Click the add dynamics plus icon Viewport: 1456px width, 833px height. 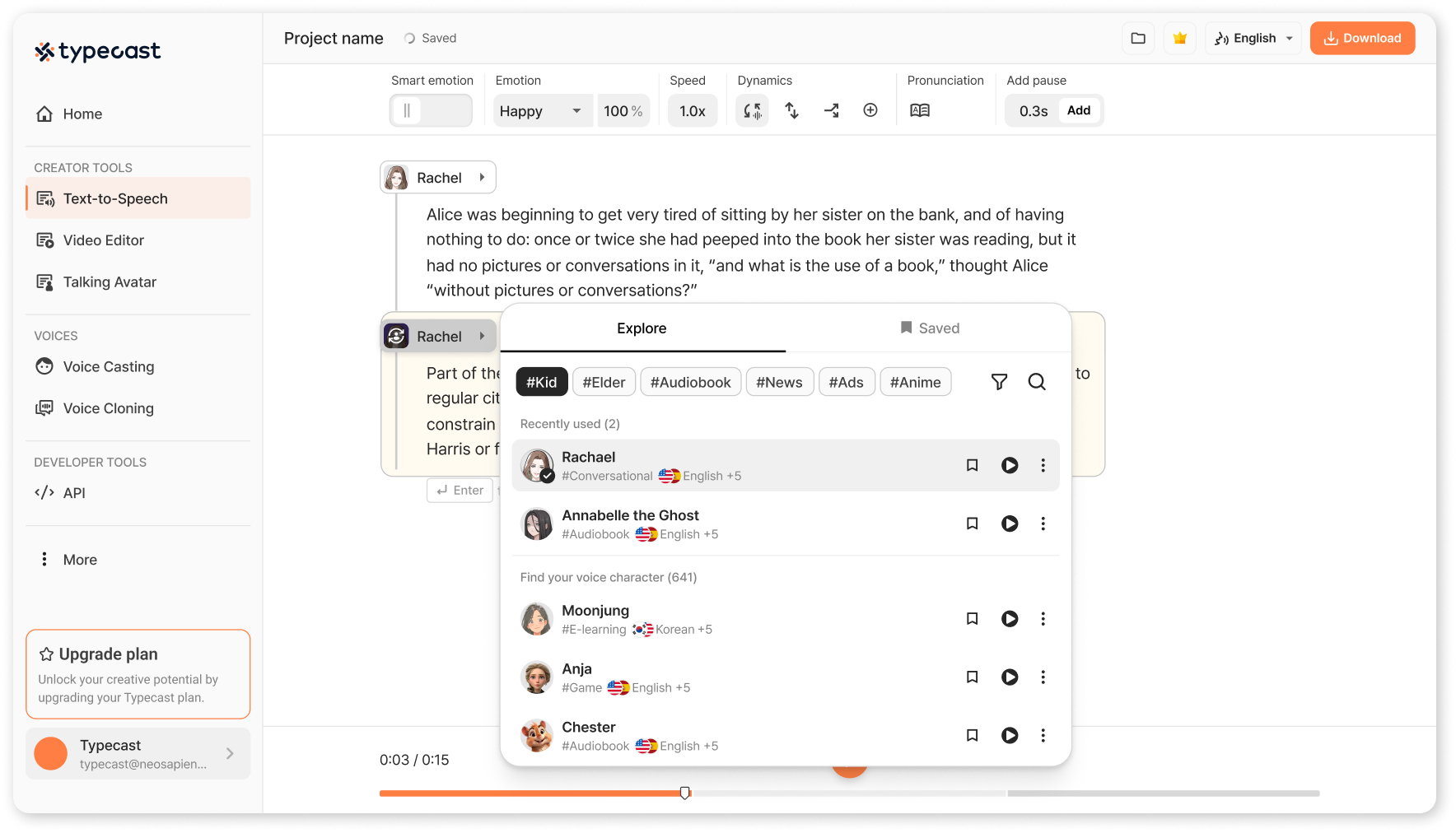click(870, 110)
